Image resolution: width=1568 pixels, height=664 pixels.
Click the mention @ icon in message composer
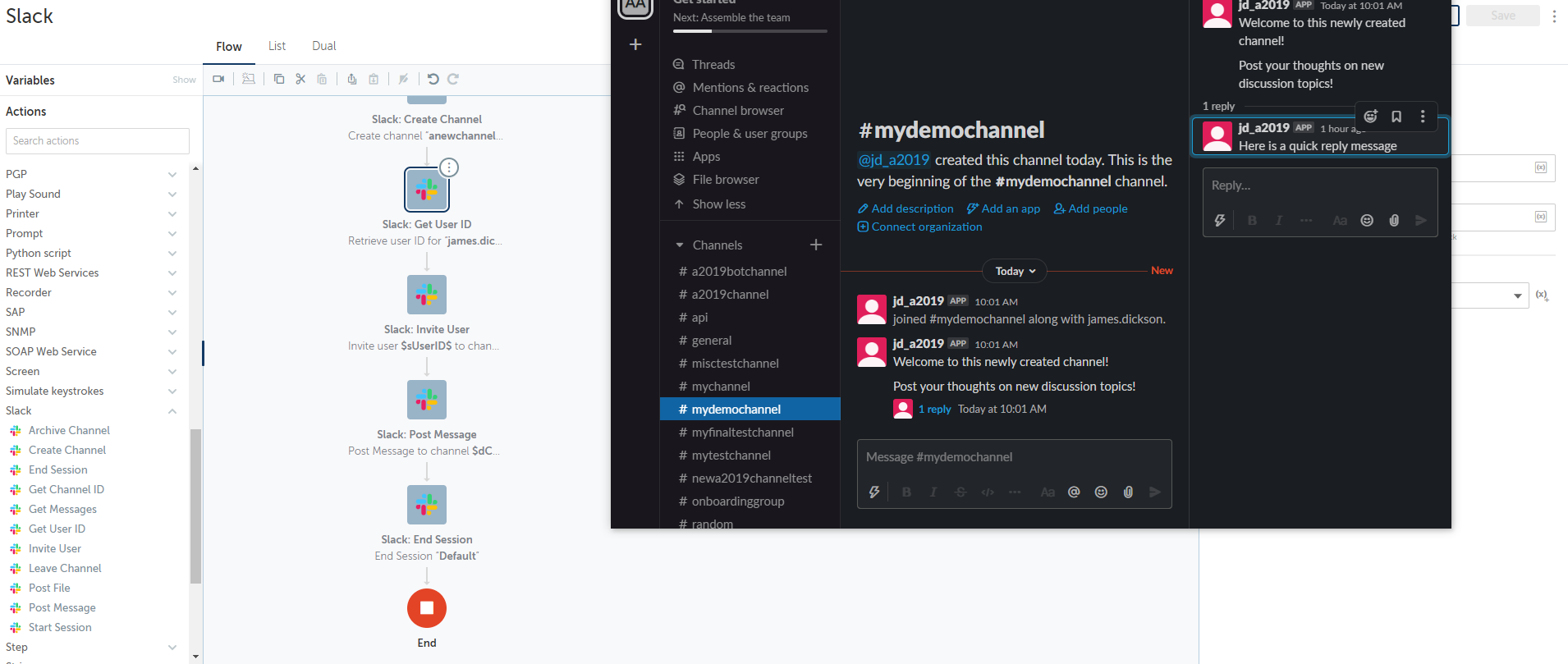1074,492
